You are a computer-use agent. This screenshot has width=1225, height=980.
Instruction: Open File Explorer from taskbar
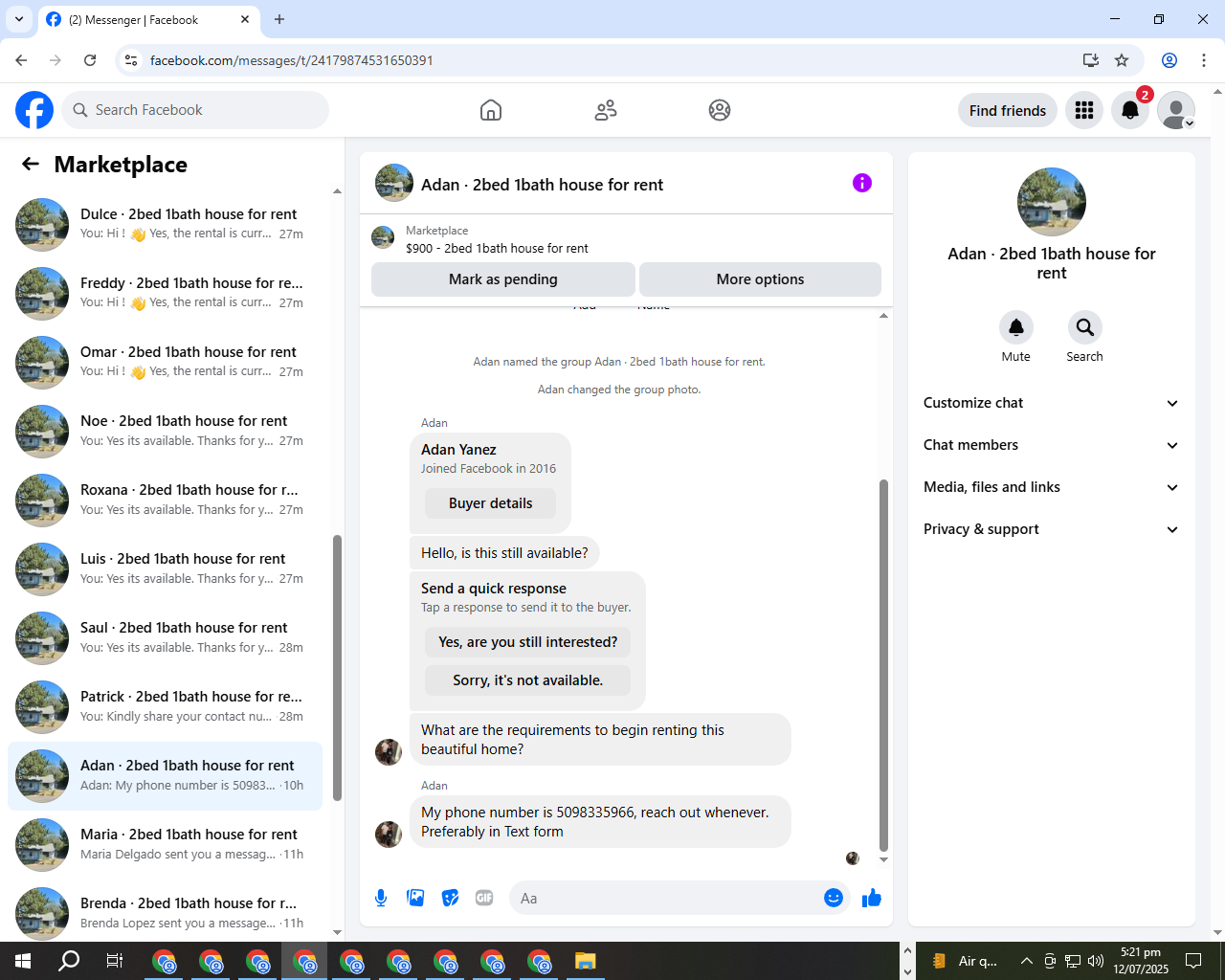coord(586,961)
